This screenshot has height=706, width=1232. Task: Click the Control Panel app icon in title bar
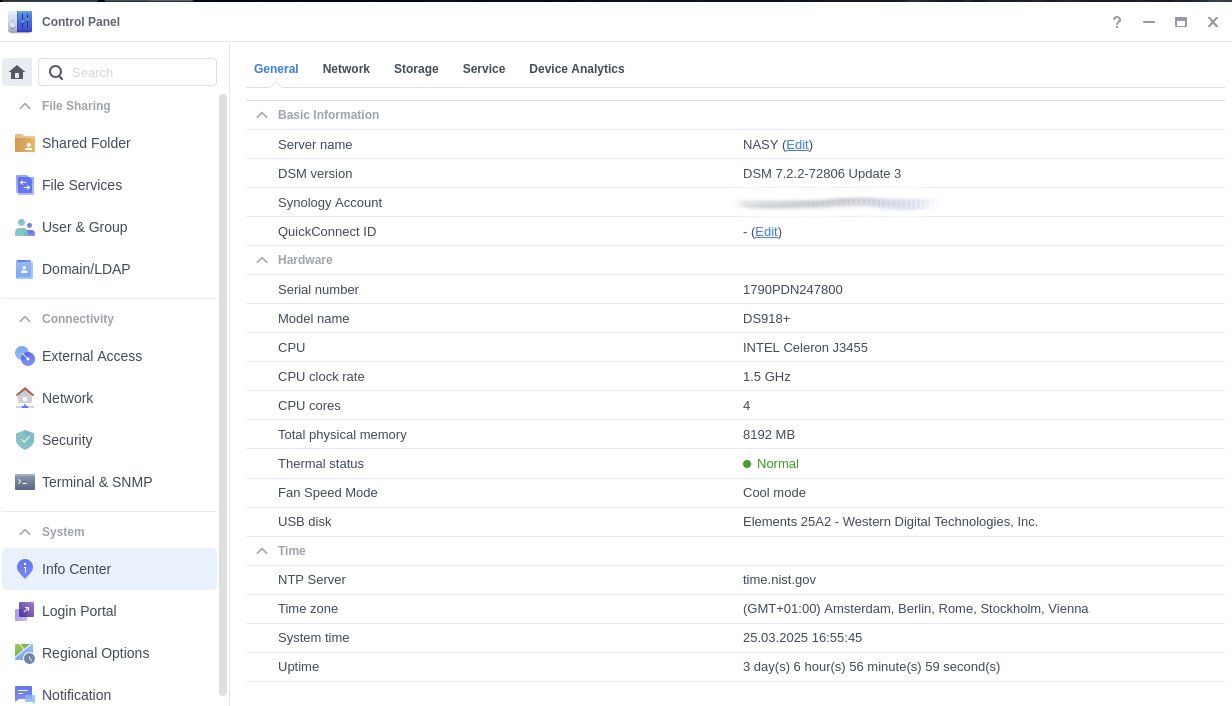tap(20, 21)
